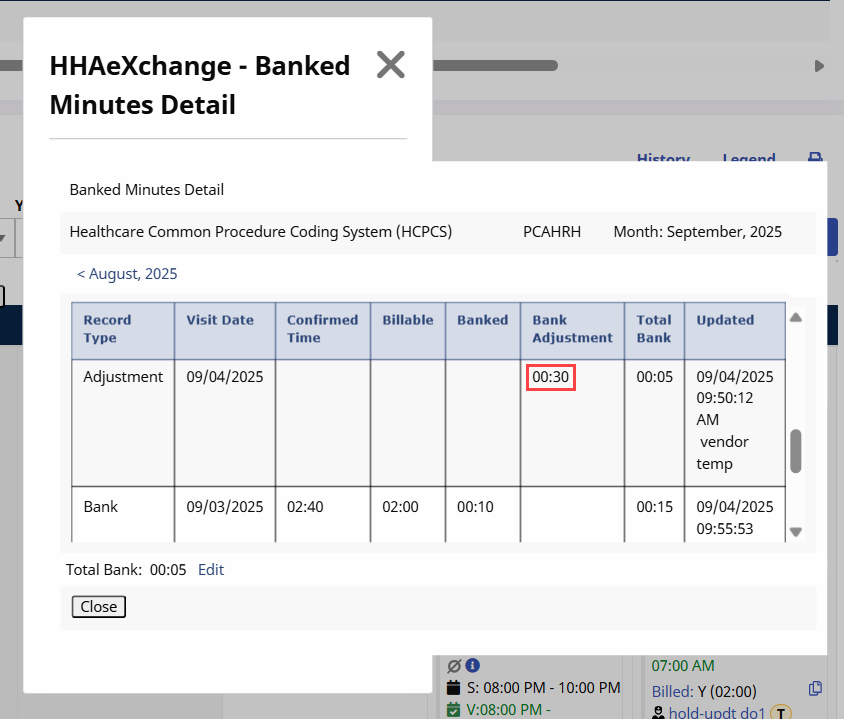Click the print icon beside Legend
Image resolution: width=844 pixels, height=719 pixels.
(x=815, y=159)
